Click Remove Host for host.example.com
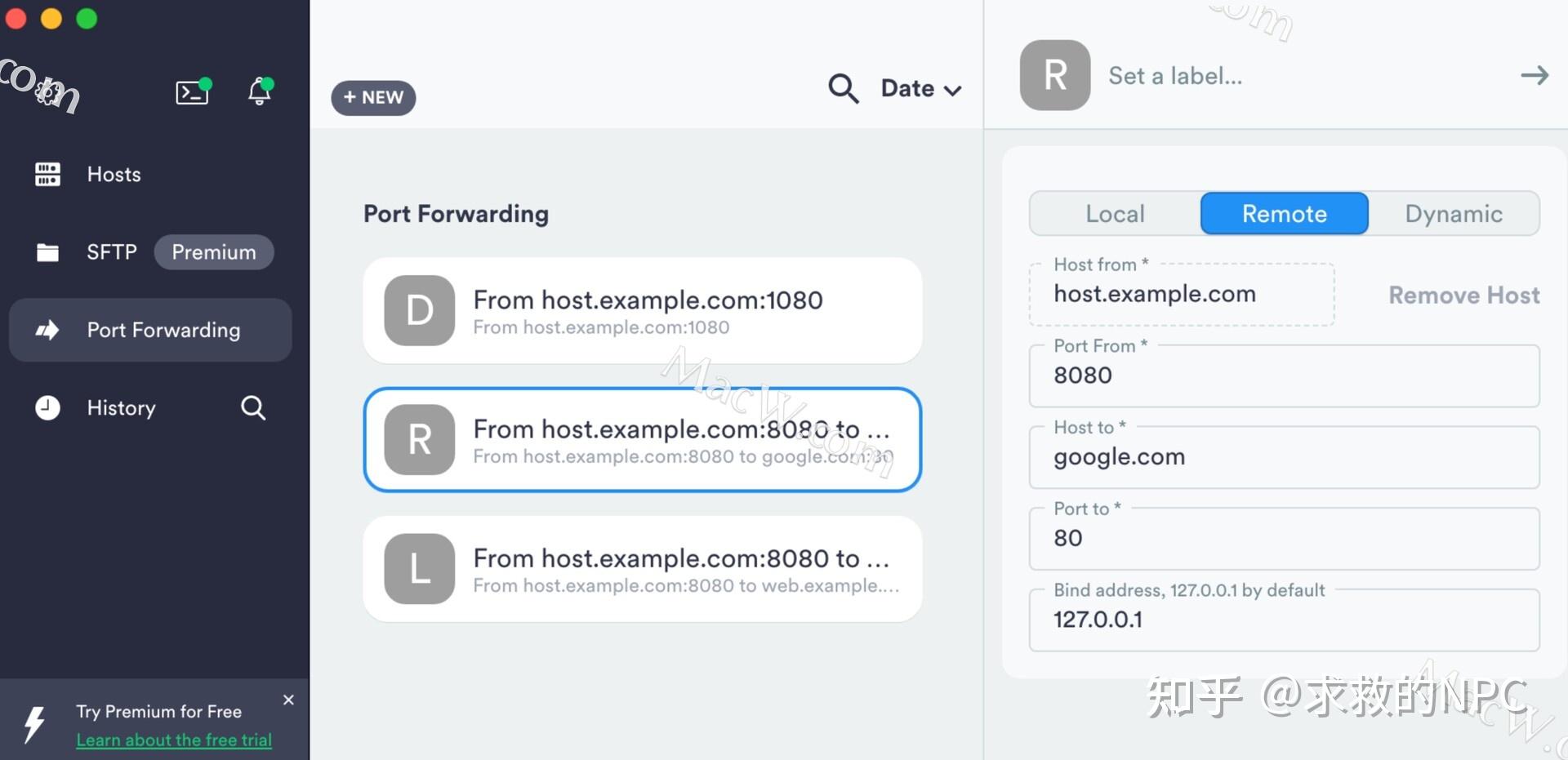 (x=1463, y=295)
